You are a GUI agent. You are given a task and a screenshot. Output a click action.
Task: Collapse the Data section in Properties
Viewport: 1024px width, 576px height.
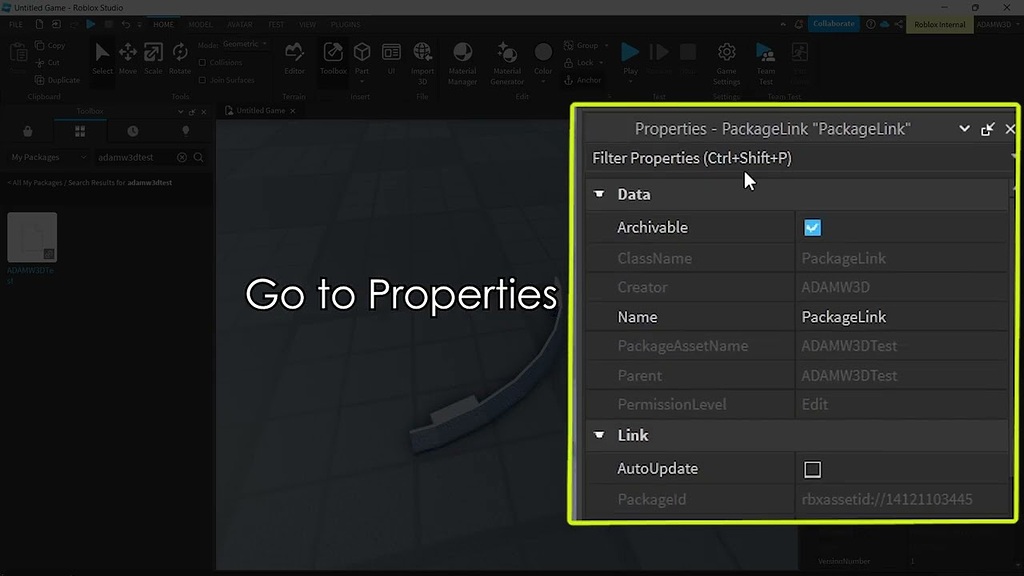[x=600, y=194]
